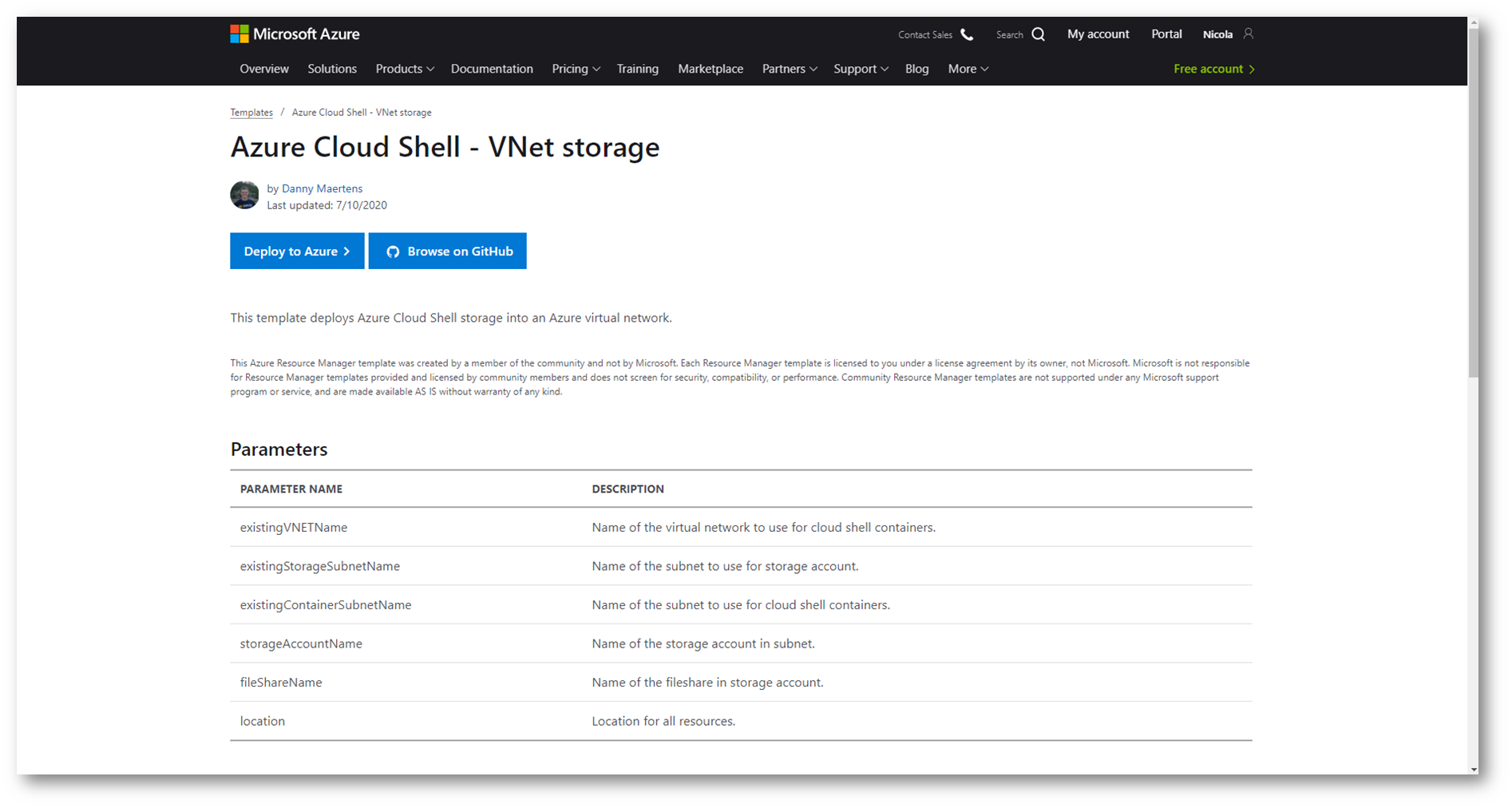Open the Documentation nav item

pos(492,69)
